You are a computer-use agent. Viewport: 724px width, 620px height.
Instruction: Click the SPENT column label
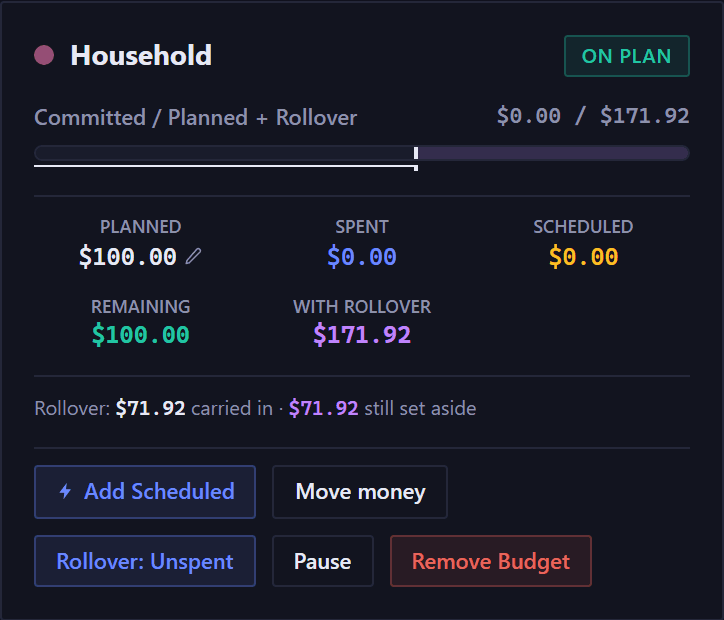[x=362, y=227]
